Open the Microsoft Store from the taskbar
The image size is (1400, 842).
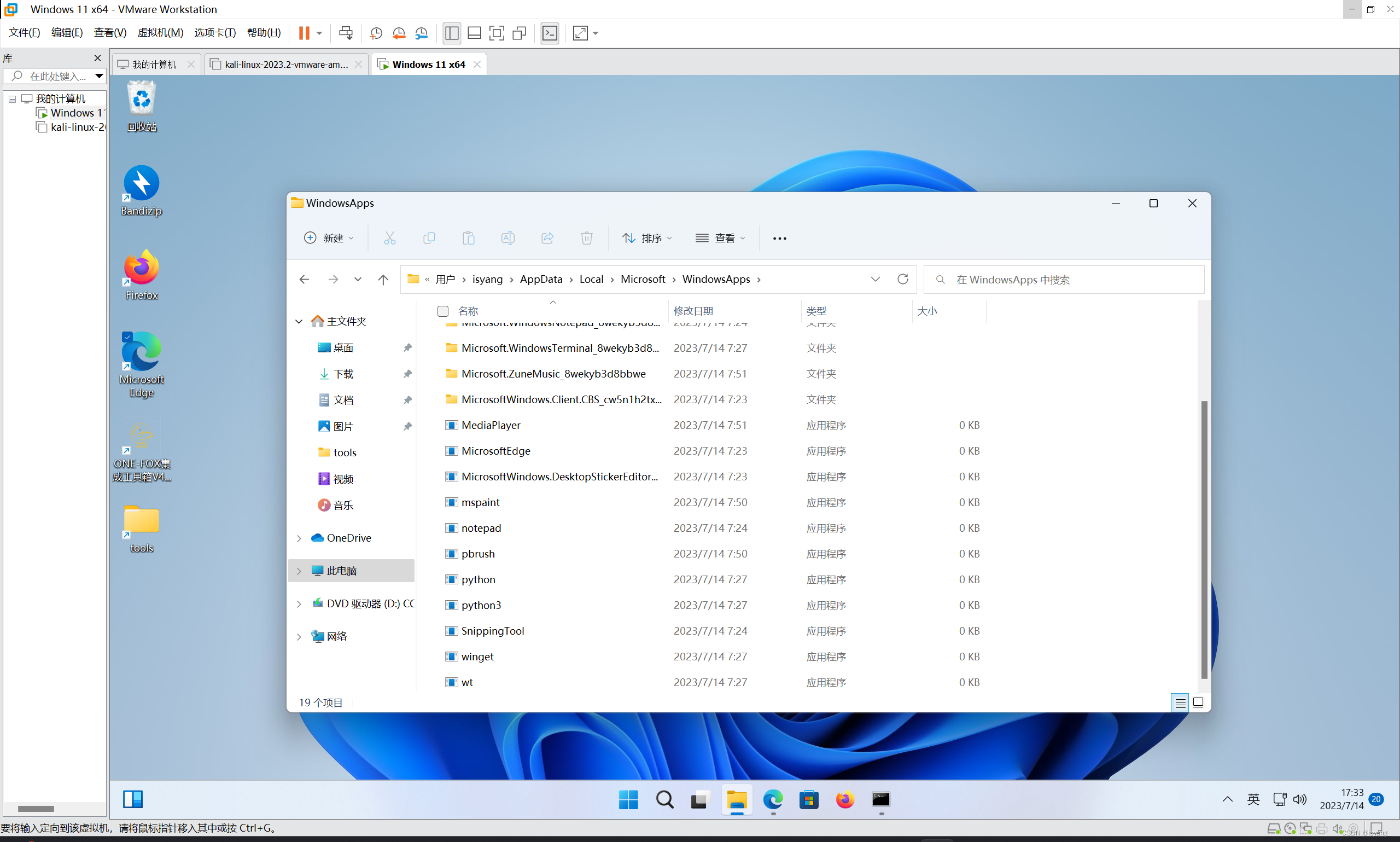pyautogui.click(x=809, y=799)
